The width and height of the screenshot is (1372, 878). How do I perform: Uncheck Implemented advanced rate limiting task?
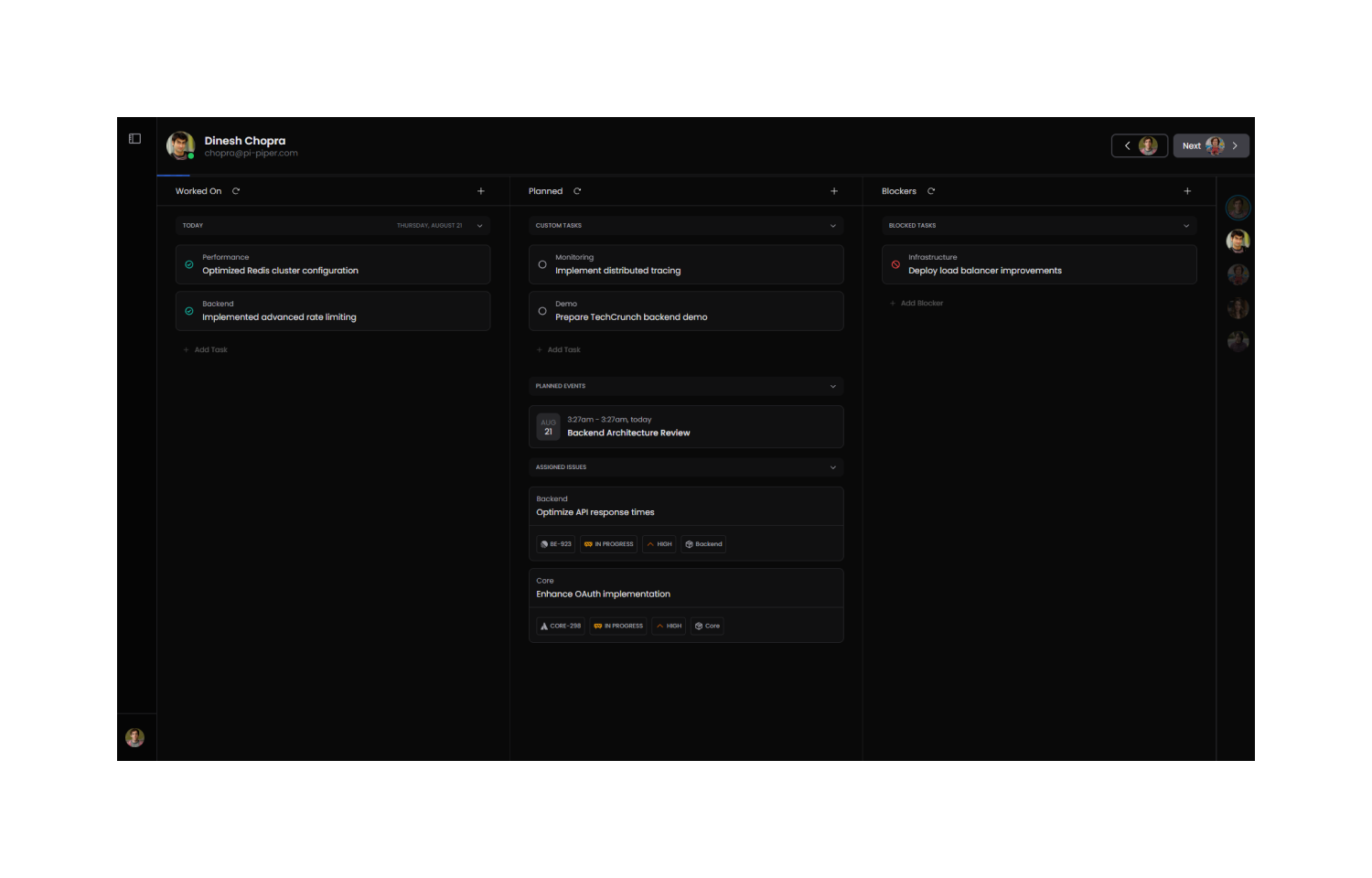pyautogui.click(x=189, y=311)
